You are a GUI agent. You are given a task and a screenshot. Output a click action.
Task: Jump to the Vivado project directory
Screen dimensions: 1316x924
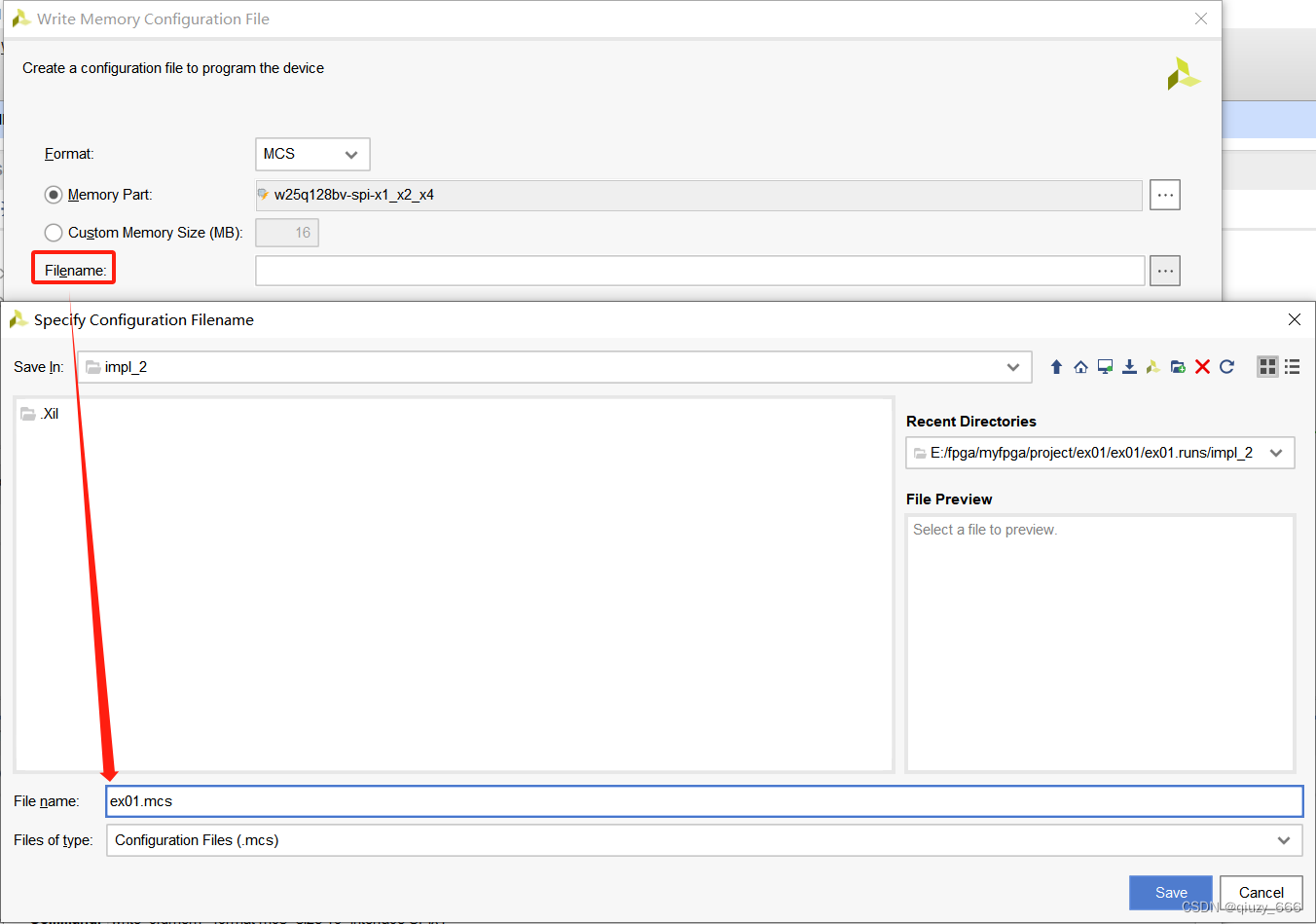click(x=1153, y=367)
